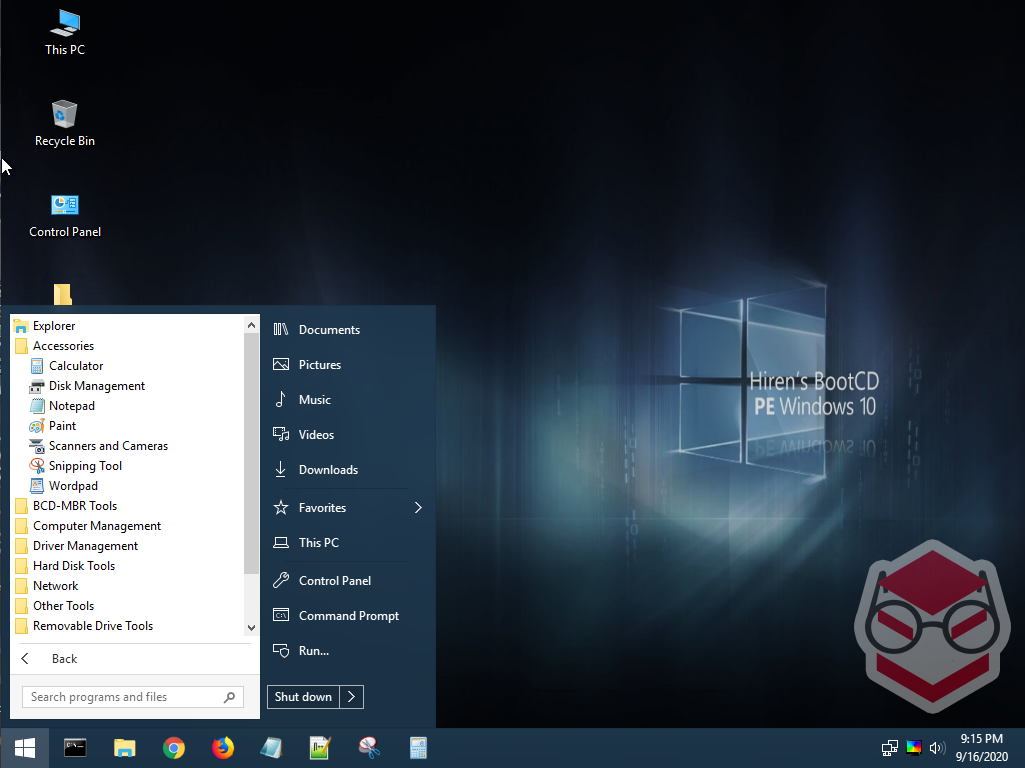Open shut down options arrow
Image resolution: width=1025 pixels, height=768 pixels.
coord(352,697)
